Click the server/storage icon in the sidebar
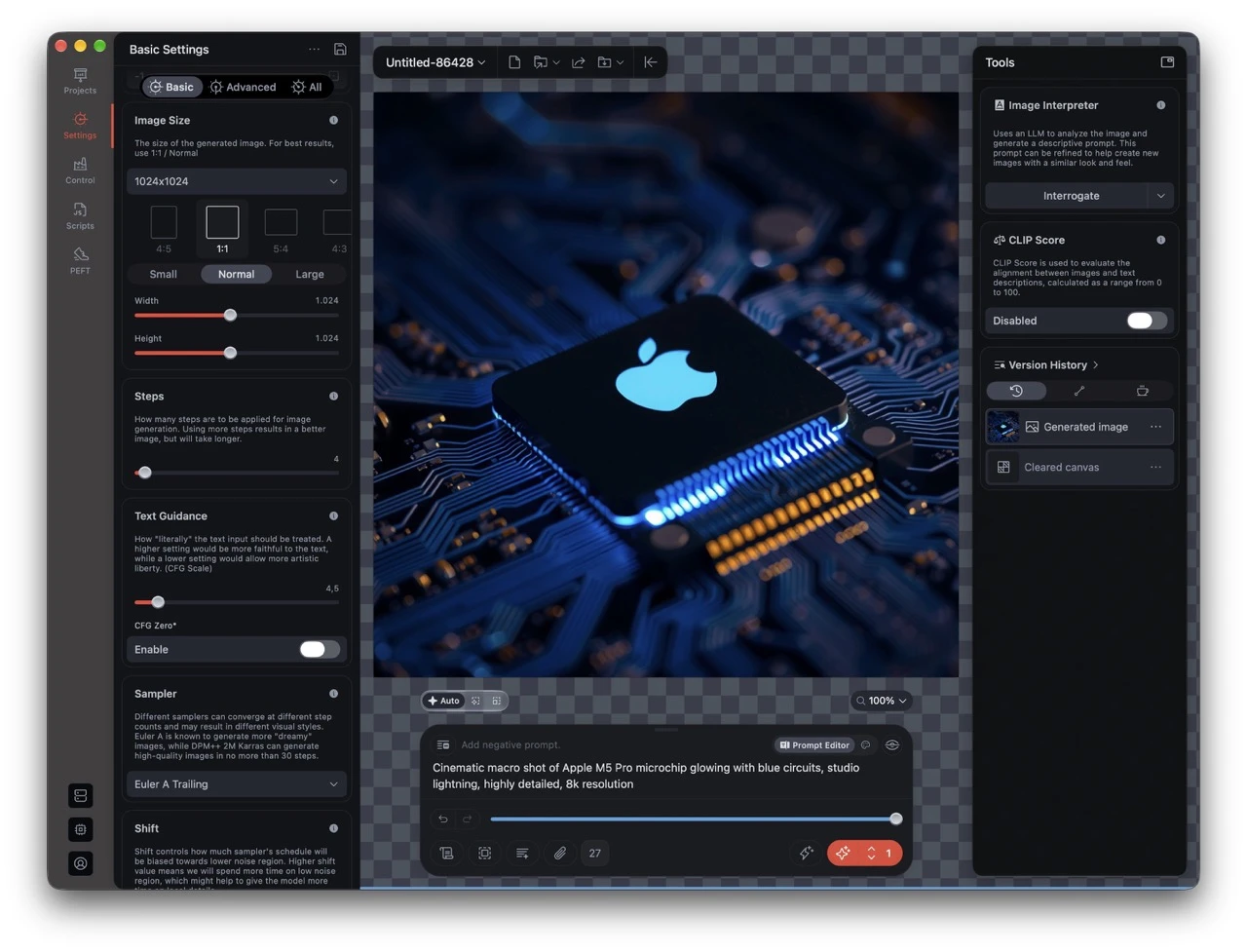The height and width of the screenshot is (952, 1247). click(x=81, y=796)
